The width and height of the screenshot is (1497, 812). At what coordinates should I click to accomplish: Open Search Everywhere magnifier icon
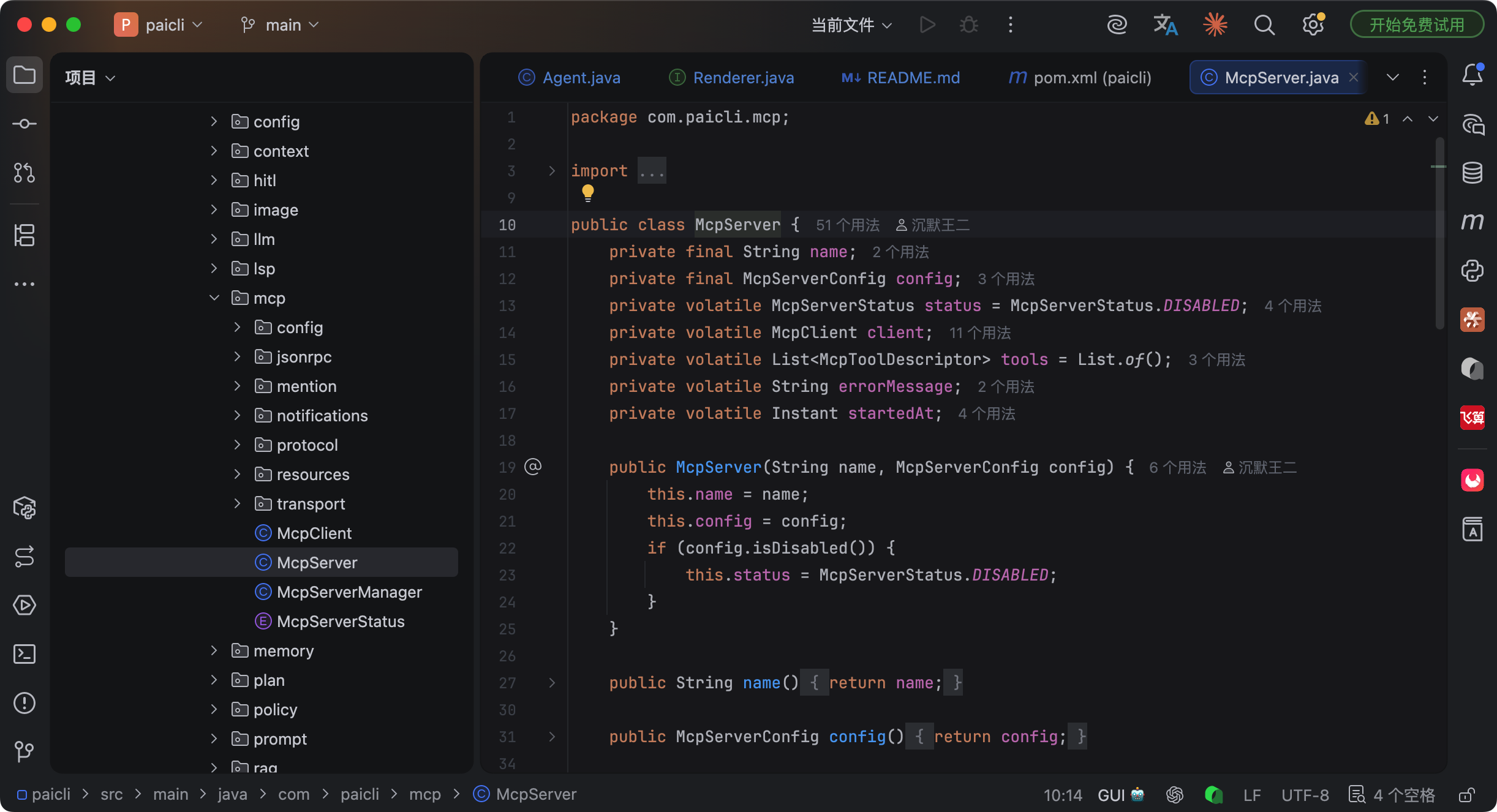click(x=1264, y=25)
